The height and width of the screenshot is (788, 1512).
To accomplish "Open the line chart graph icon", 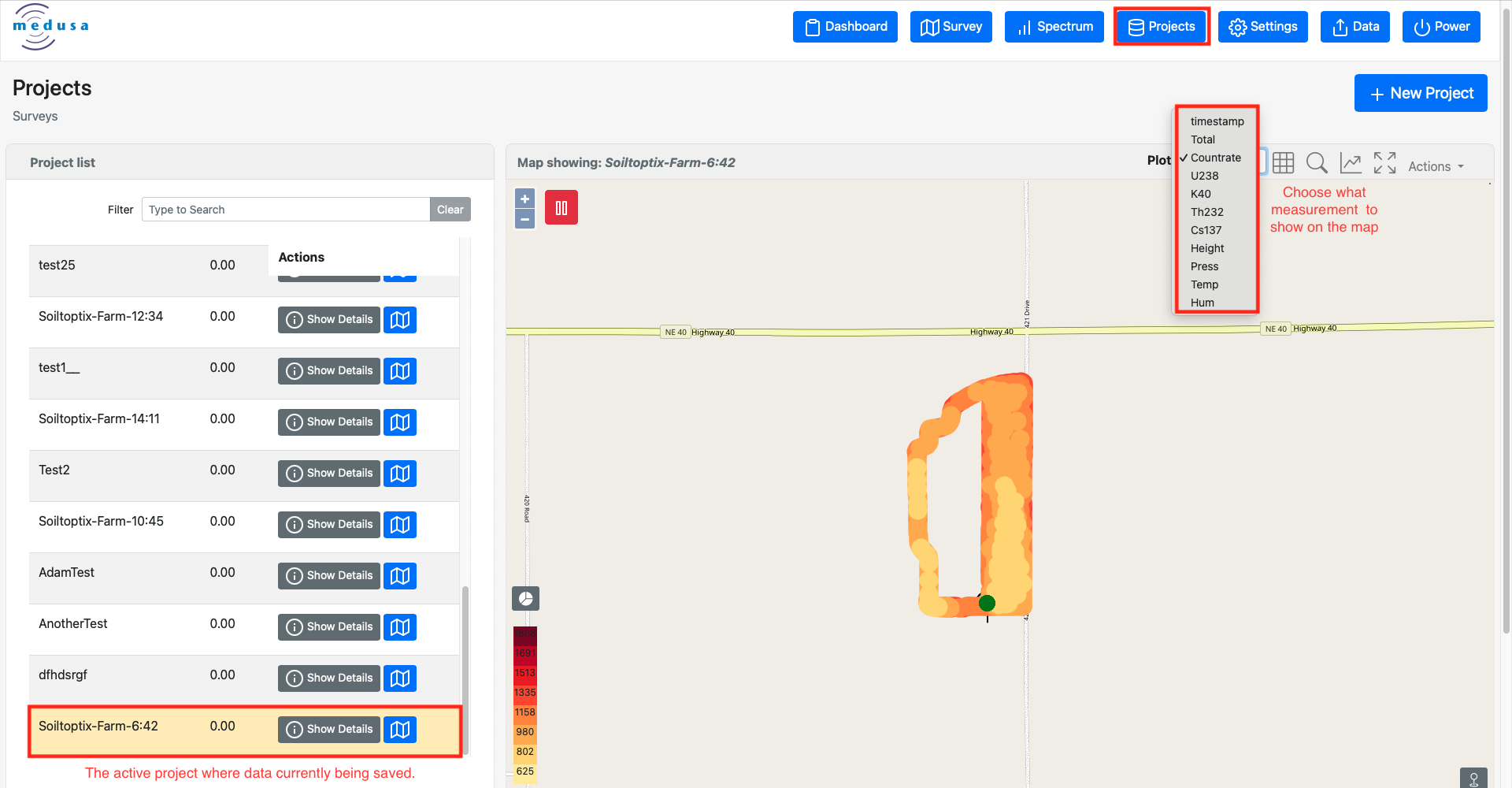I will pyautogui.click(x=1351, y=163).
